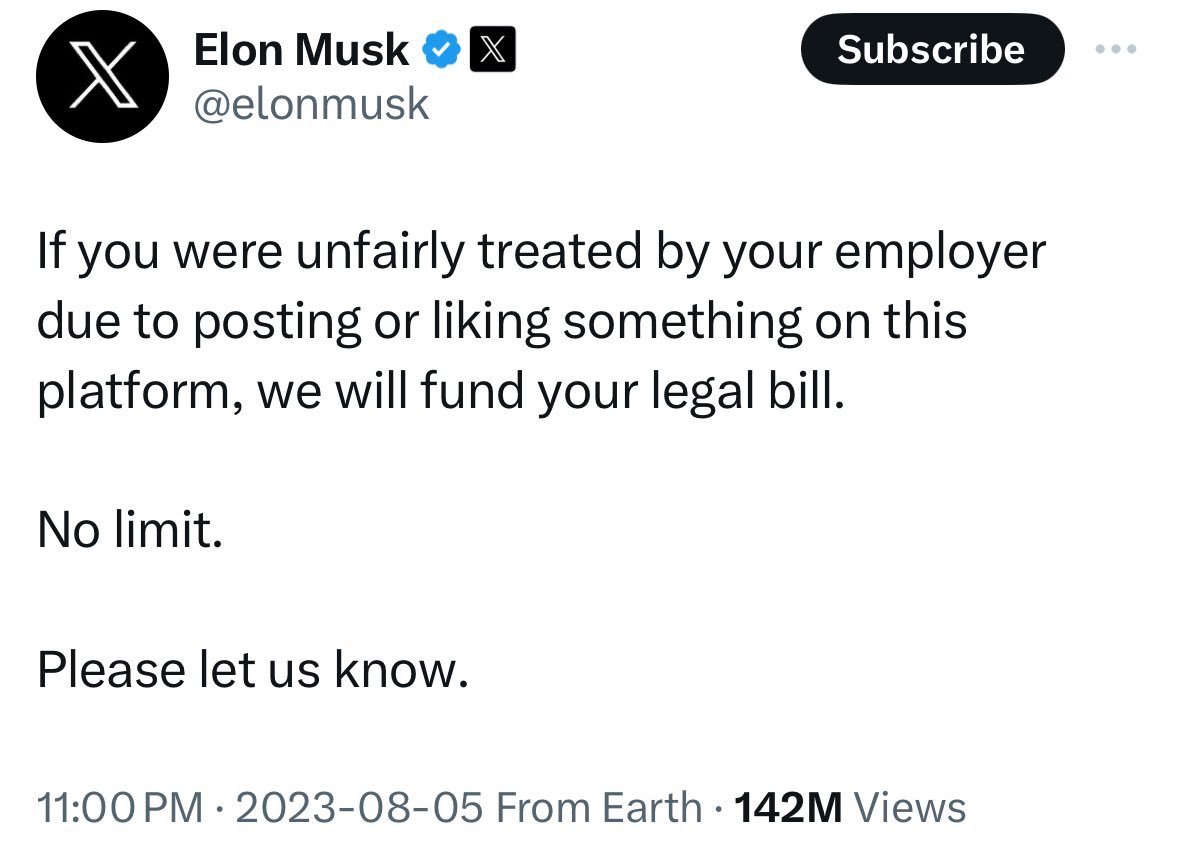
Task: Click the 11:00 PM timestamp
Action: point(118,807)
